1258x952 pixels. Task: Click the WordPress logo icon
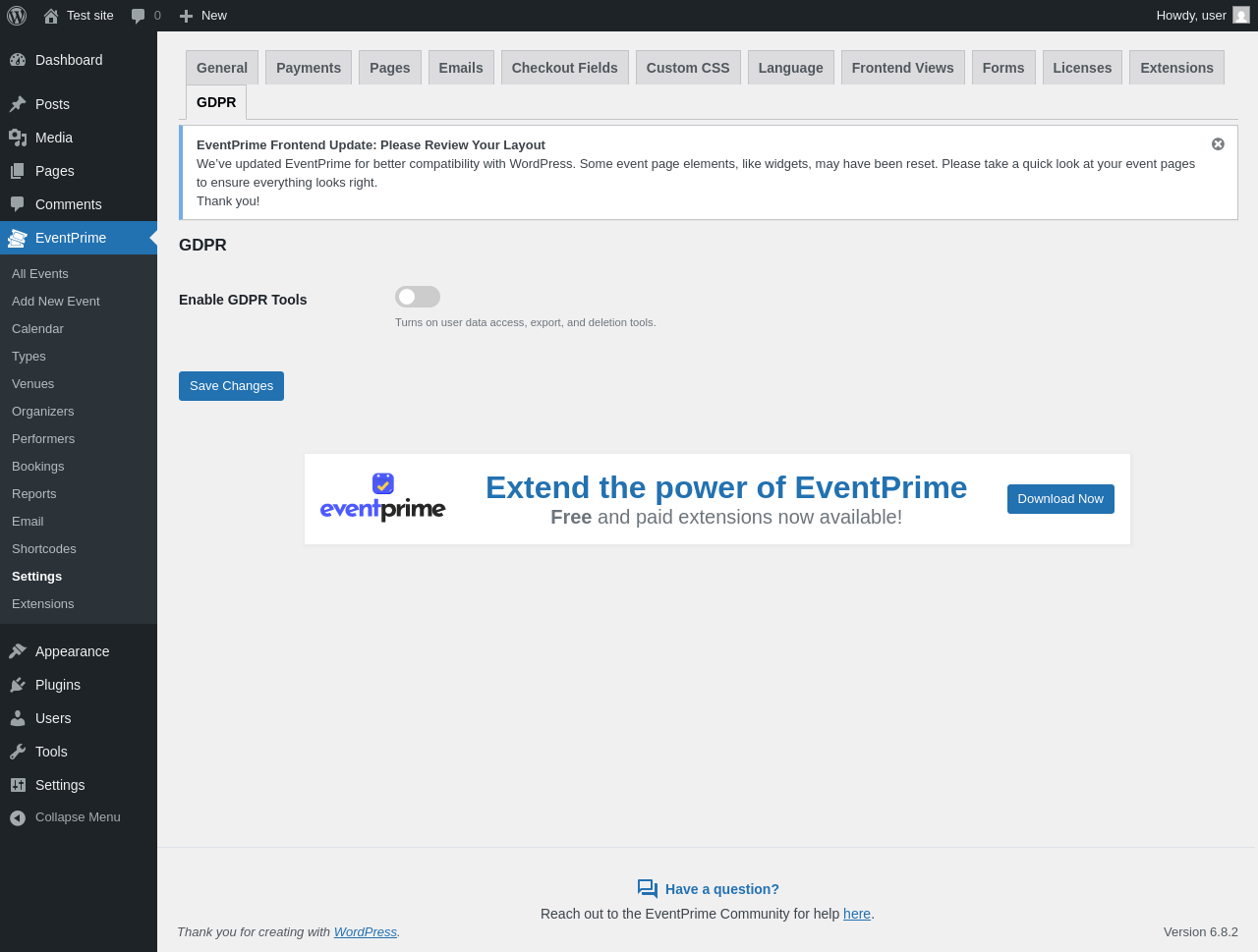pos(17,16)
